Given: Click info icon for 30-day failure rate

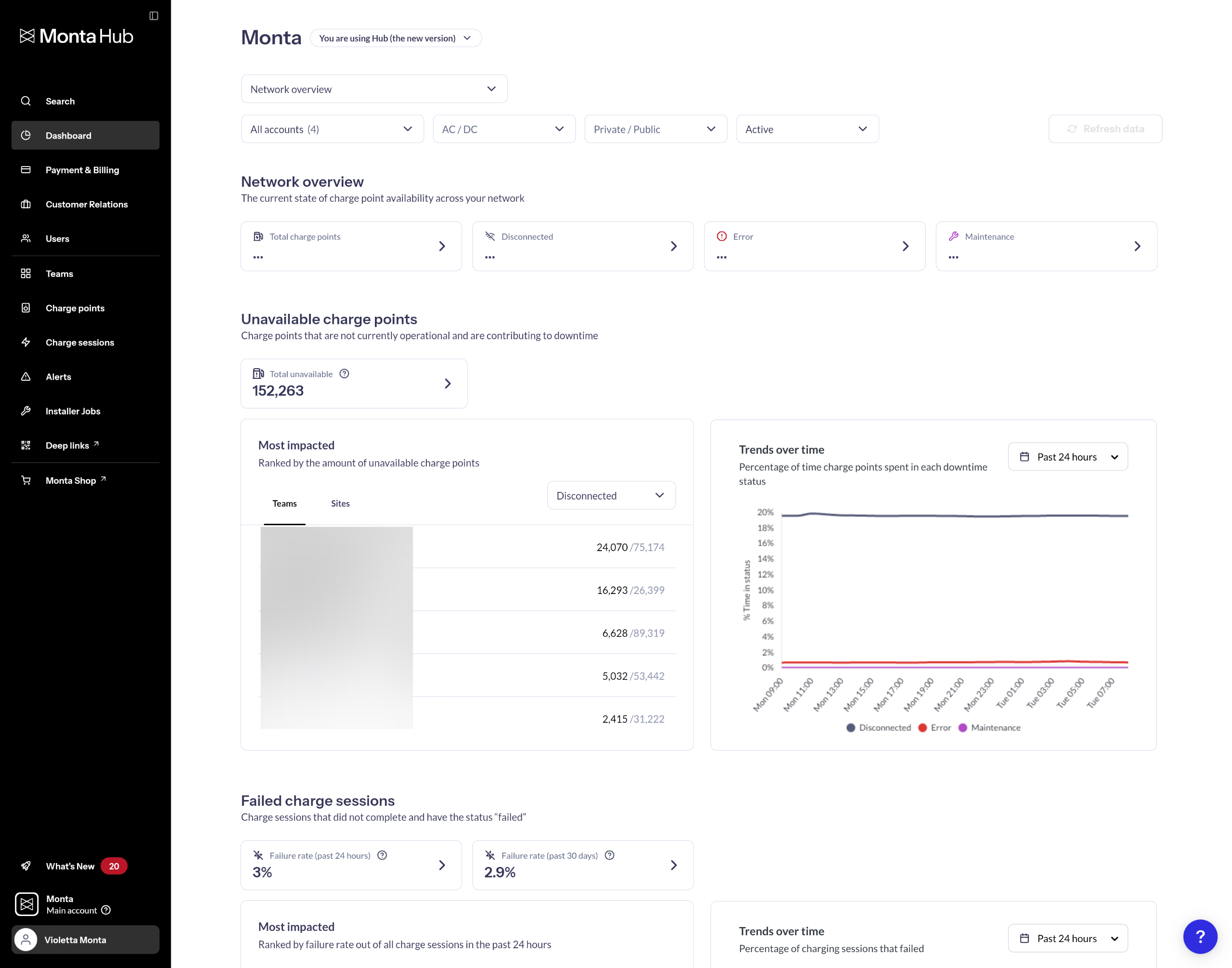Looking at the screenshot, I should click(x=609, y=855).
